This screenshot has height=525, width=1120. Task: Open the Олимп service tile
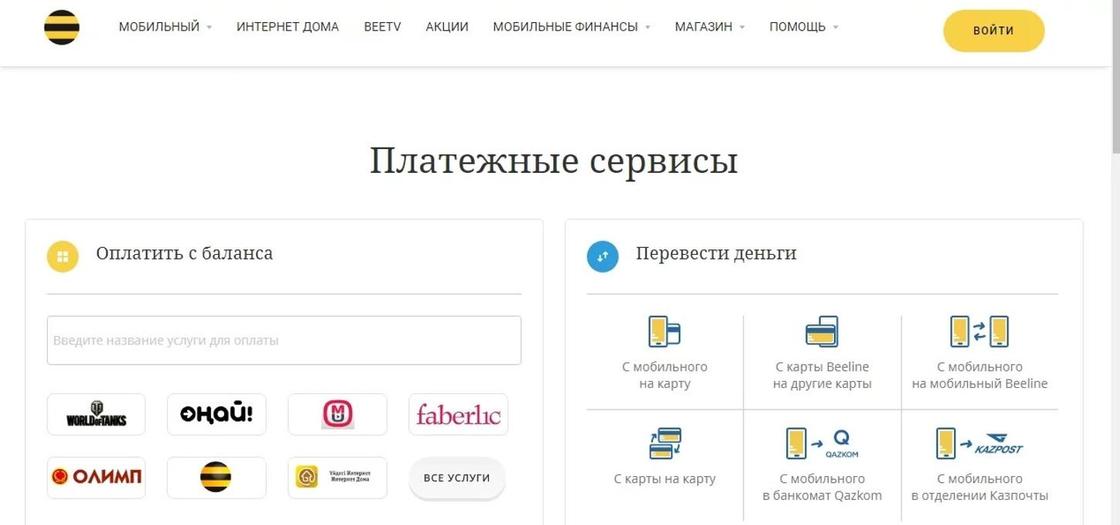point(96,477)
